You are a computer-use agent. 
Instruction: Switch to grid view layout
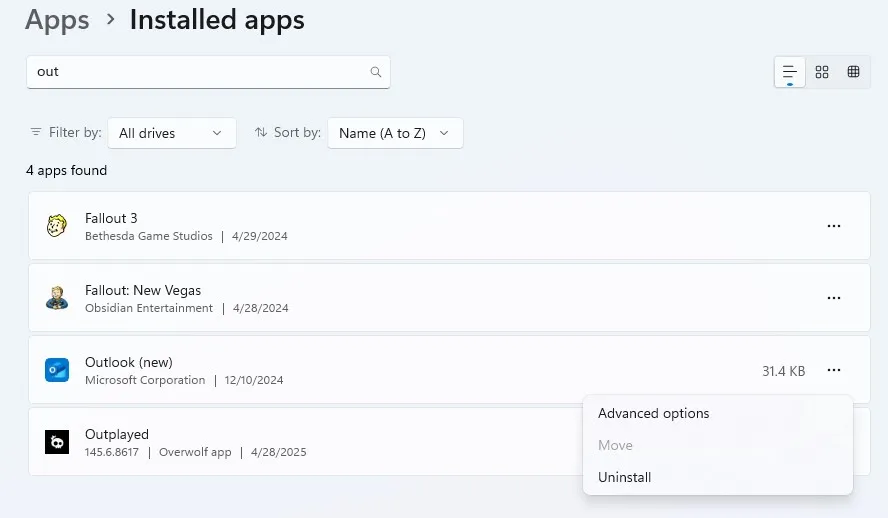point(822,72)
